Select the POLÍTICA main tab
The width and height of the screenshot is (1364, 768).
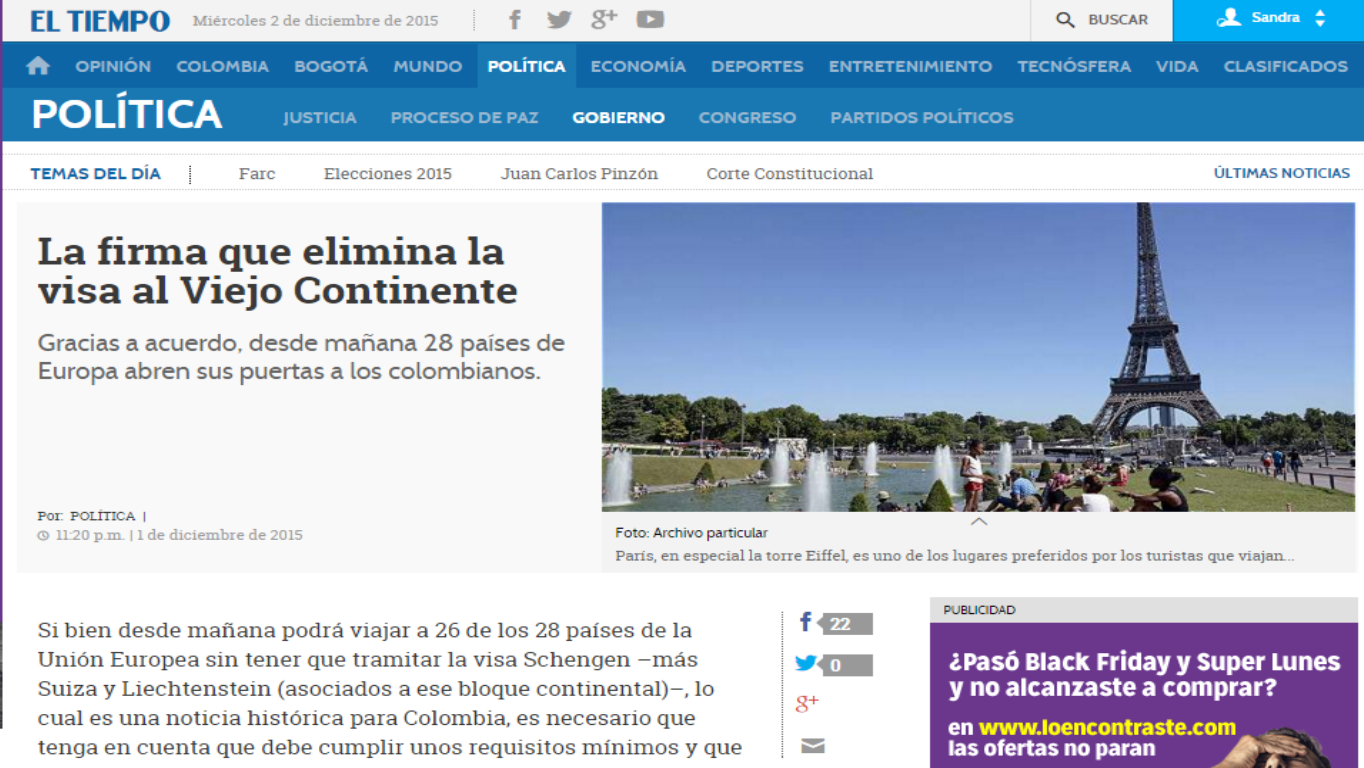tap(526, 66)
